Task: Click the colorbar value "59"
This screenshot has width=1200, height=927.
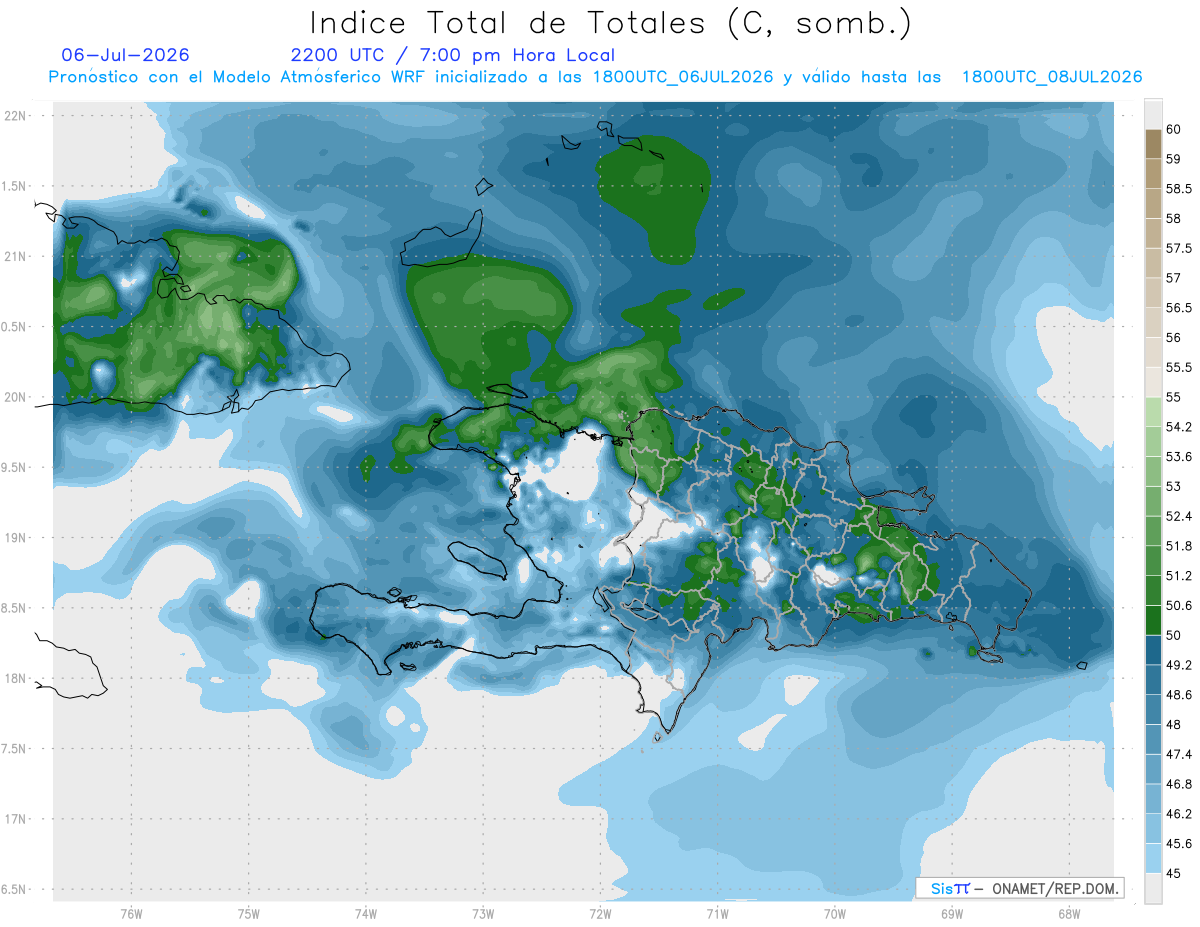Action: click(x=1174, y=158)
